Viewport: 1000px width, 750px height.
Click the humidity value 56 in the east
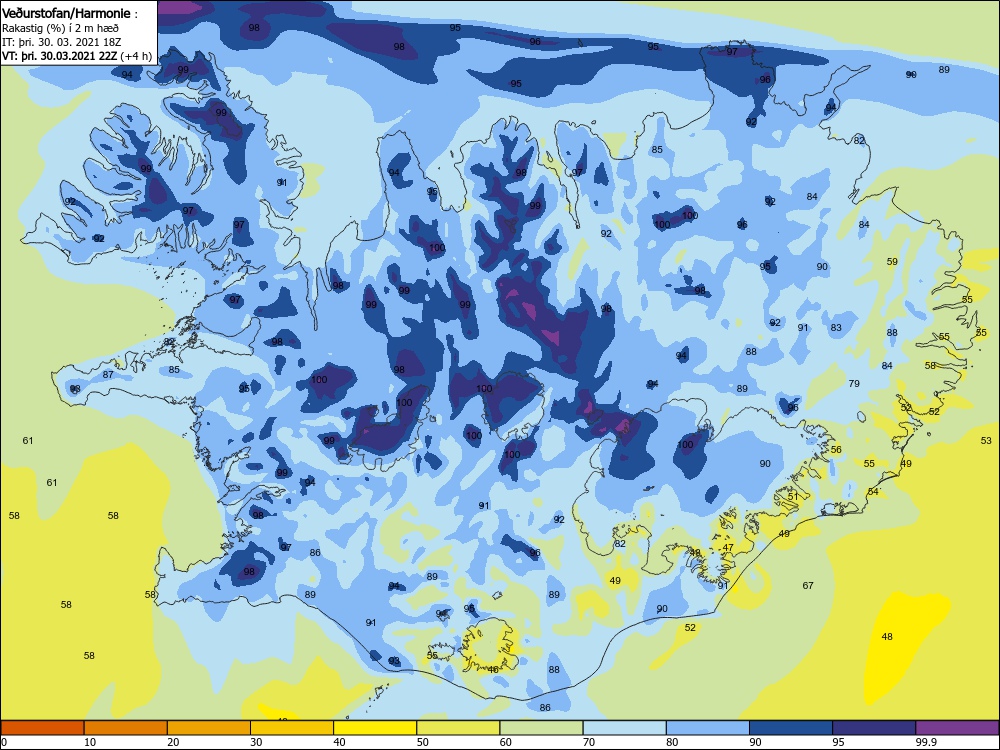point(836,450)
